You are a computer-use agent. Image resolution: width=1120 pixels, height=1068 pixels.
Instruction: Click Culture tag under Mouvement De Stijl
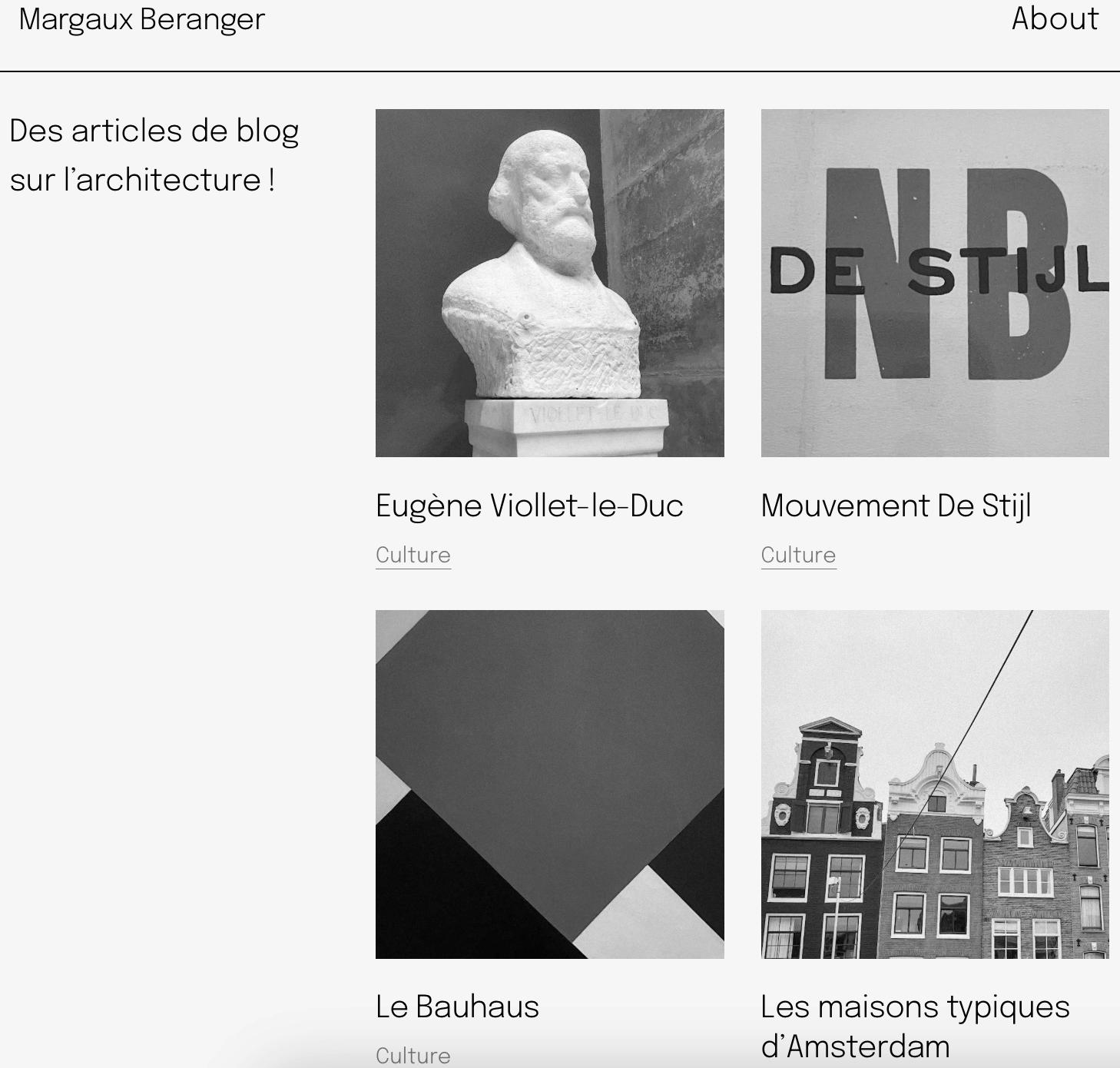pos(798,556)
